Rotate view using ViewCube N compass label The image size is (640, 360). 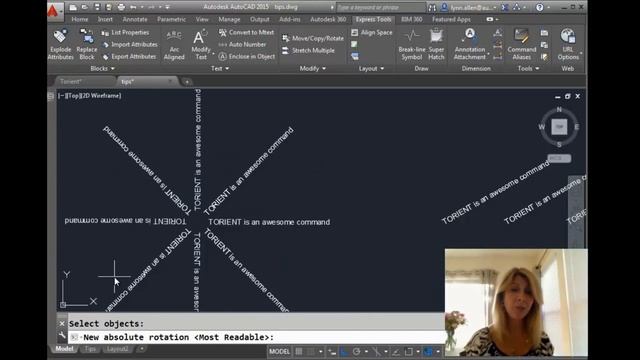point(559,109)
